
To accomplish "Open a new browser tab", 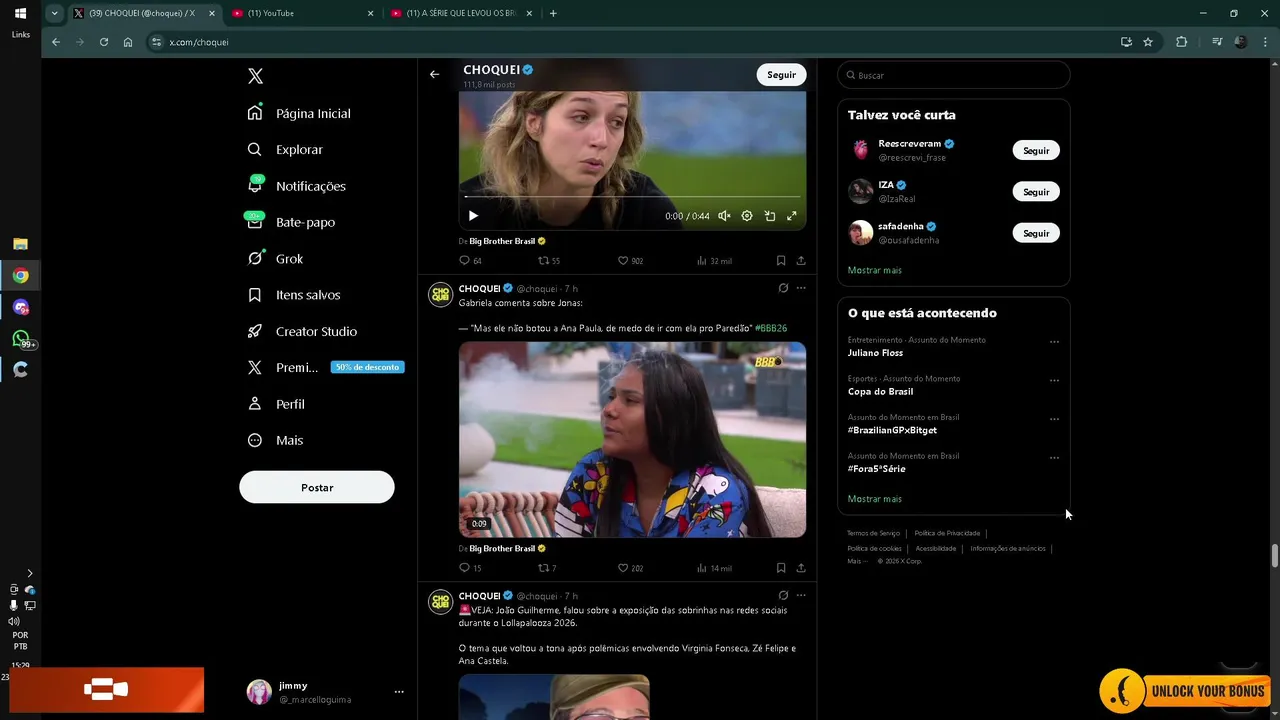I will pyautogui.click(x=553, y=13).
